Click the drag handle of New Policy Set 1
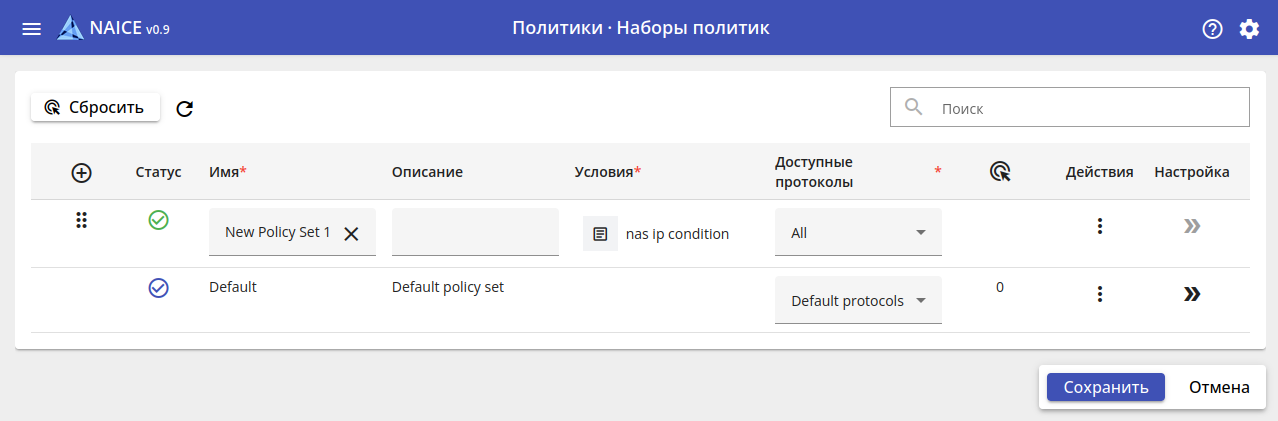 (82, 221)
